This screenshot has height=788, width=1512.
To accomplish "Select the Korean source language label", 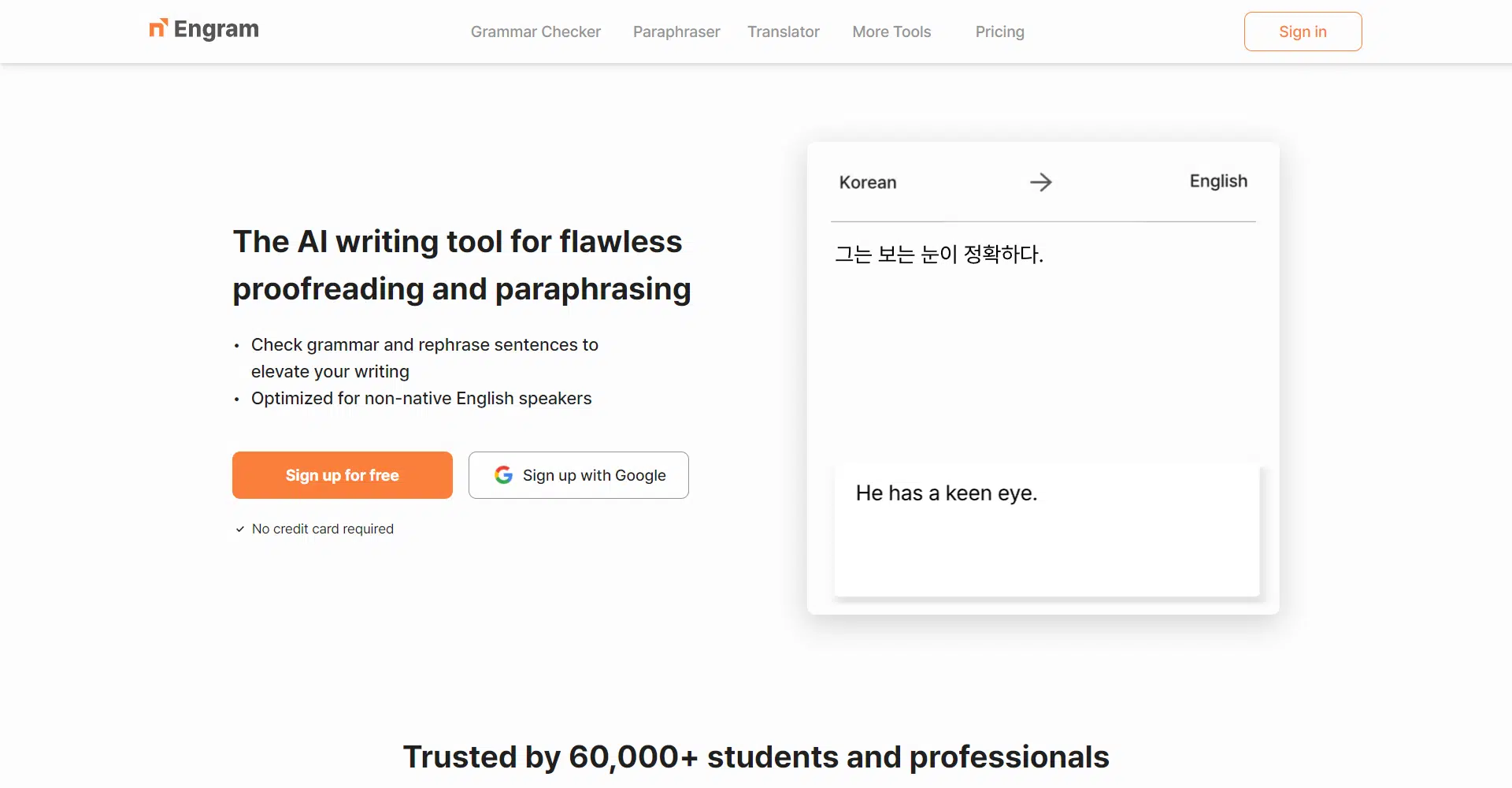I will (867, 182).
